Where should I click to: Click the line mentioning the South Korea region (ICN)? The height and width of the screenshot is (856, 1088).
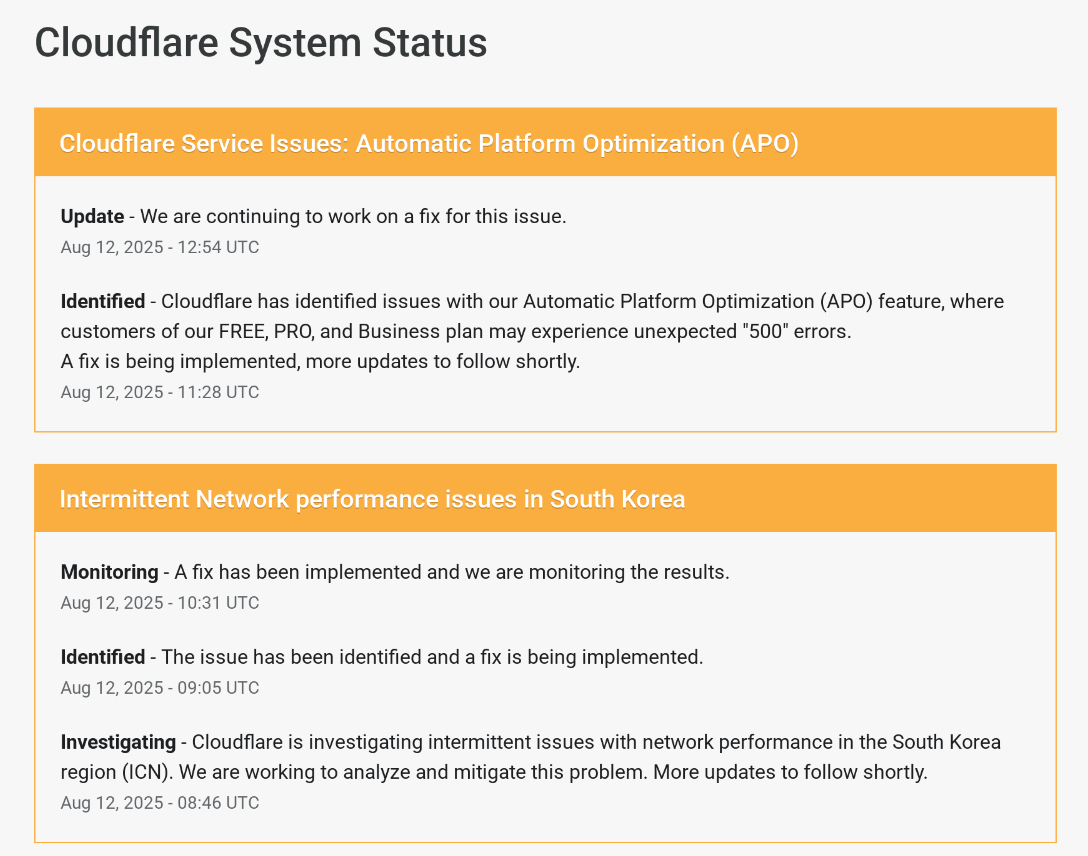(494, 772)
